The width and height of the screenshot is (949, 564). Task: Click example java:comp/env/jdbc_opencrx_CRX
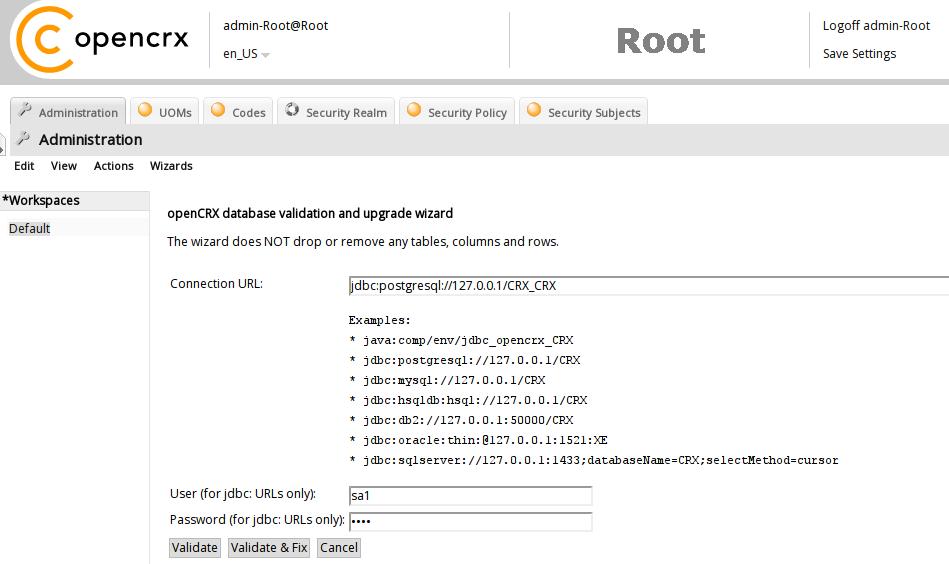coord(468,340)
